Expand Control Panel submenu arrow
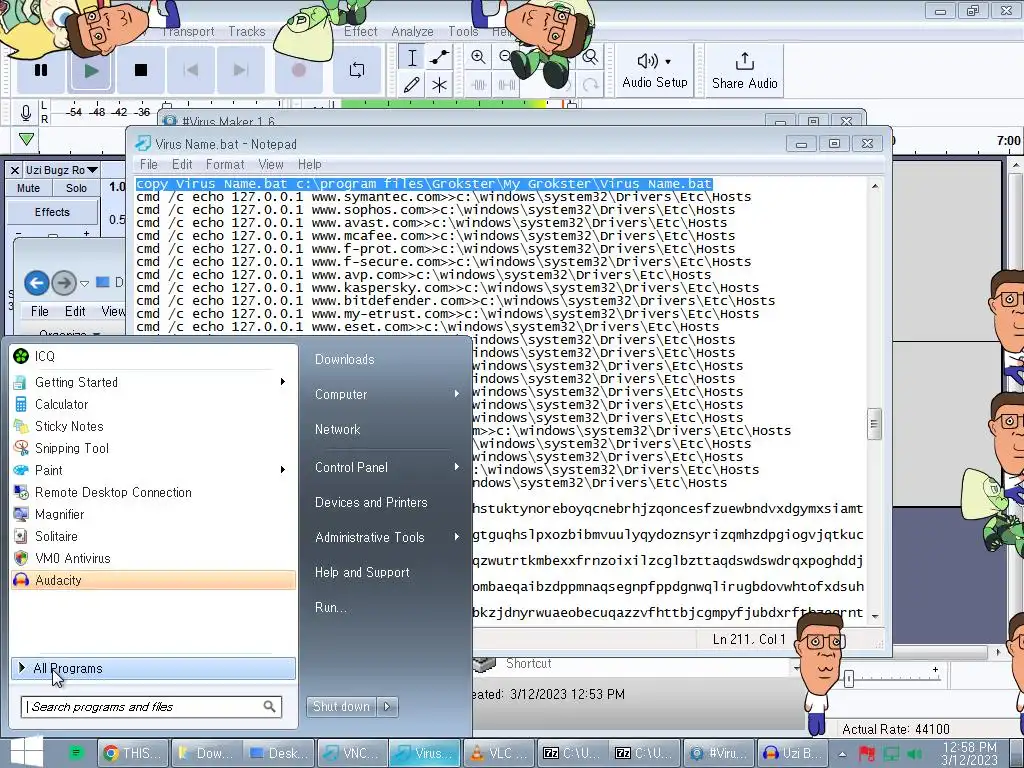This screenshot has height=768, width=1024. 457,468
